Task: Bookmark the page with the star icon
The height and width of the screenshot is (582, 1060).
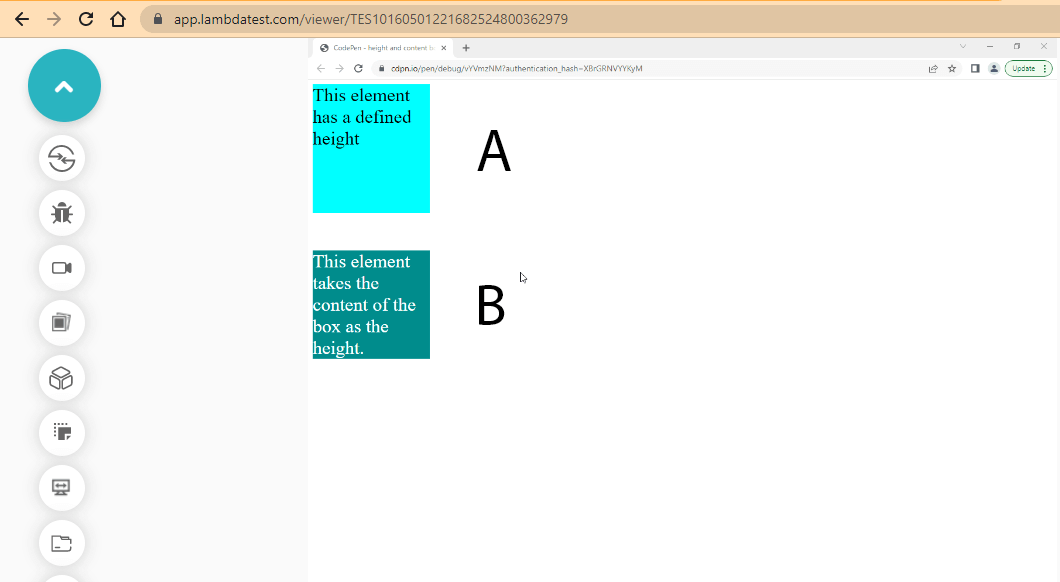Action: tap(952, 68)
